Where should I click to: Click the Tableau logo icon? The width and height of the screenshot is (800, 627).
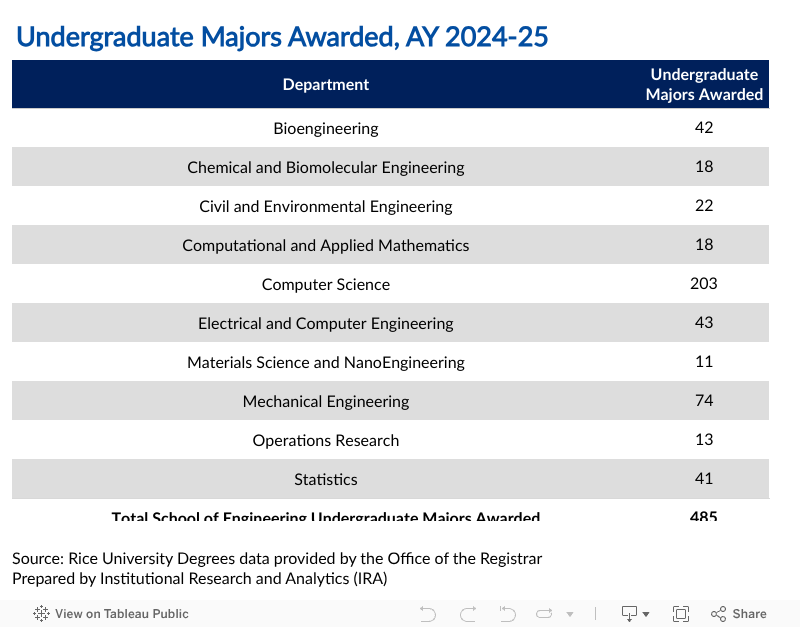pyautogui.click(x=40, y=613)
